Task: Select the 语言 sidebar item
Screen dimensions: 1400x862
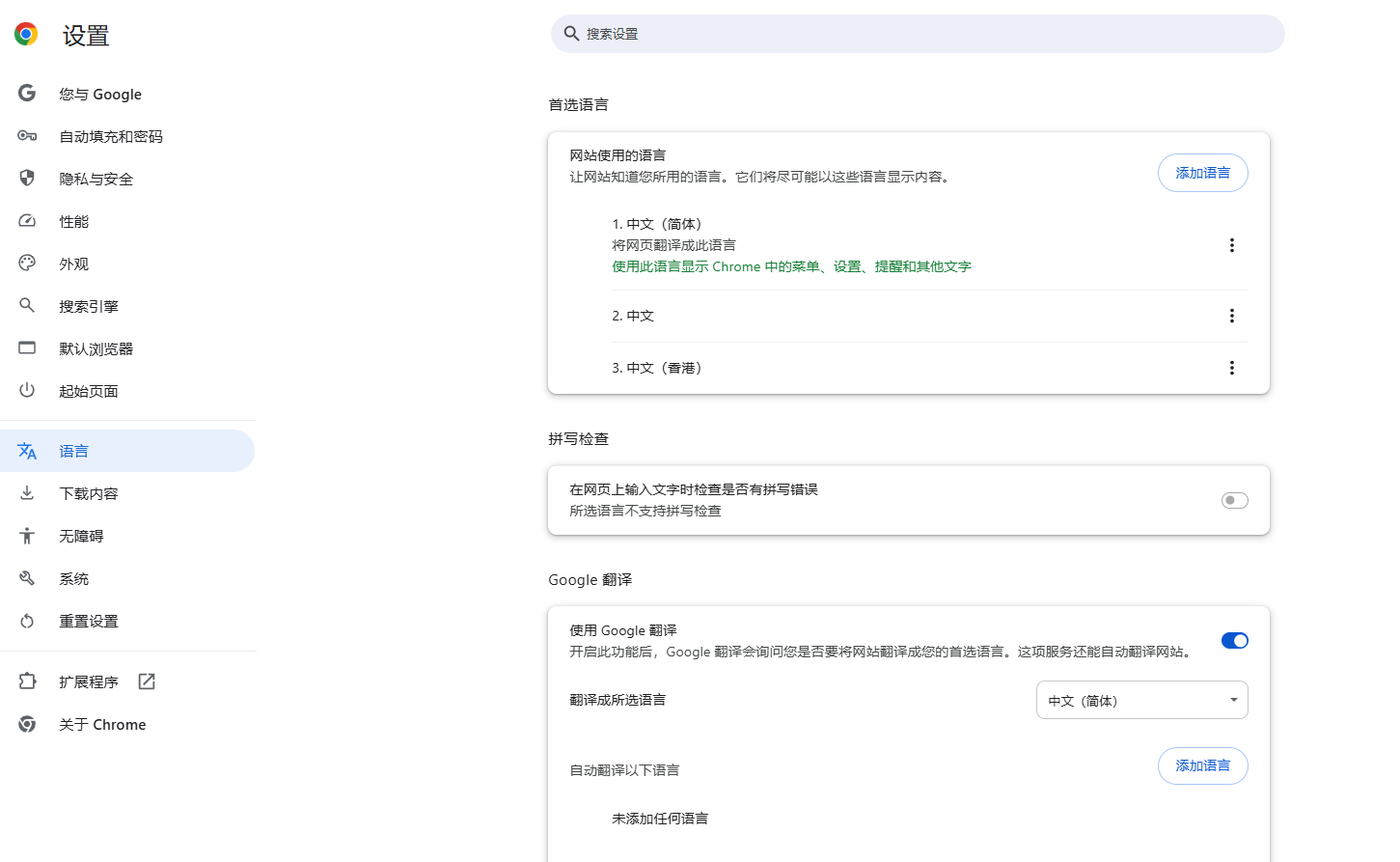Action: (x=127, y=451)
